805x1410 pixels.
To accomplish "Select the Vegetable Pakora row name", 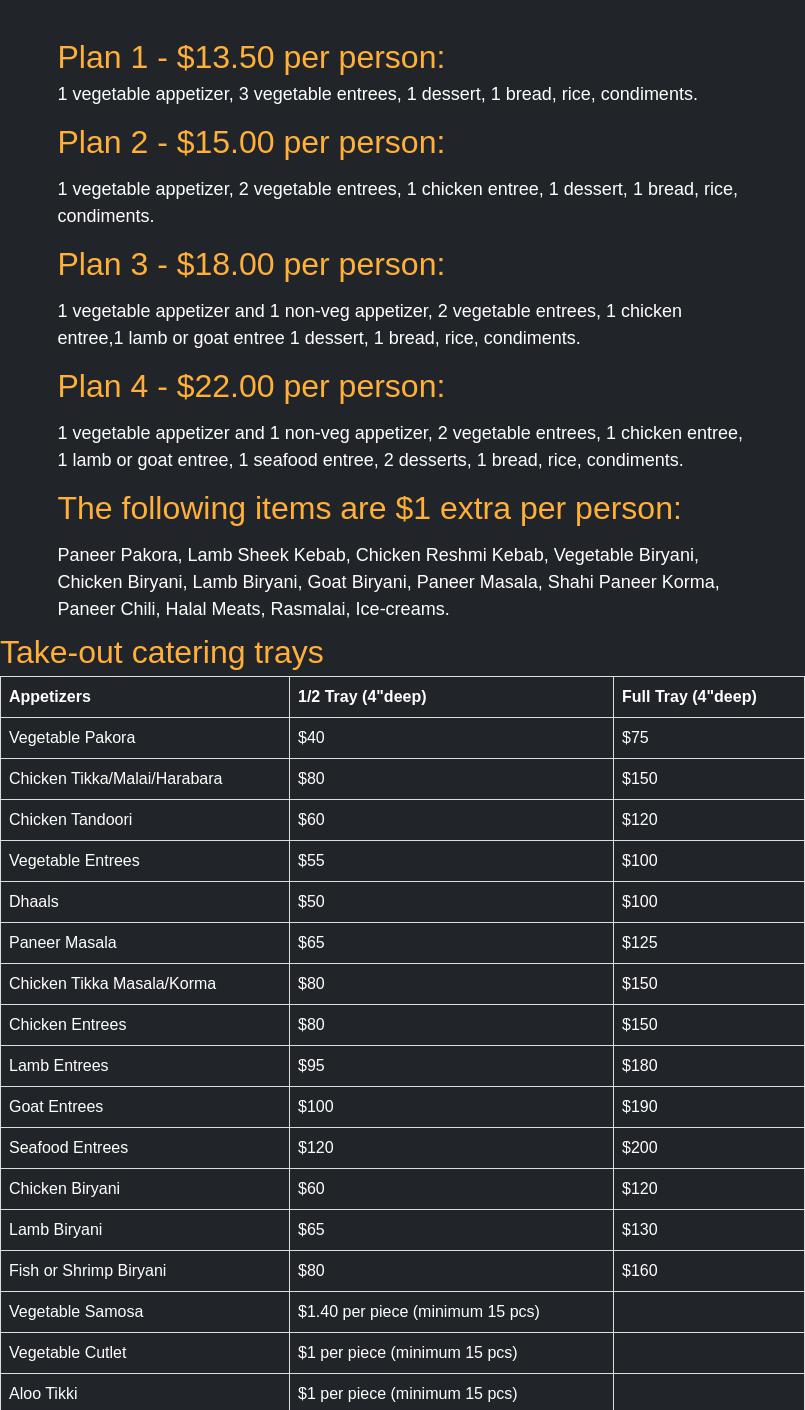I will (72, 737).
